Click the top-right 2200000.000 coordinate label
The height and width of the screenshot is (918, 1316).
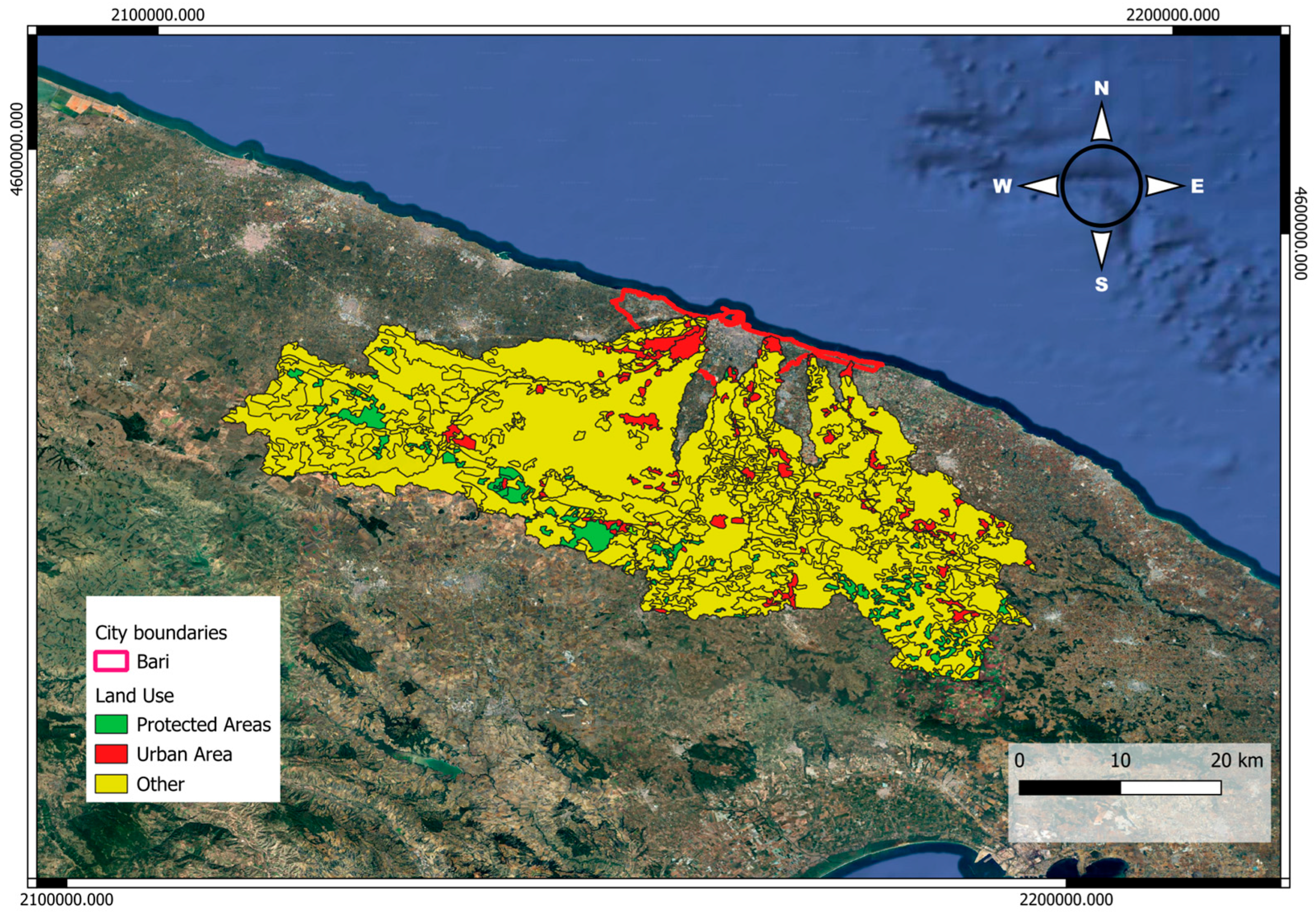click(x=1173, y=14)
